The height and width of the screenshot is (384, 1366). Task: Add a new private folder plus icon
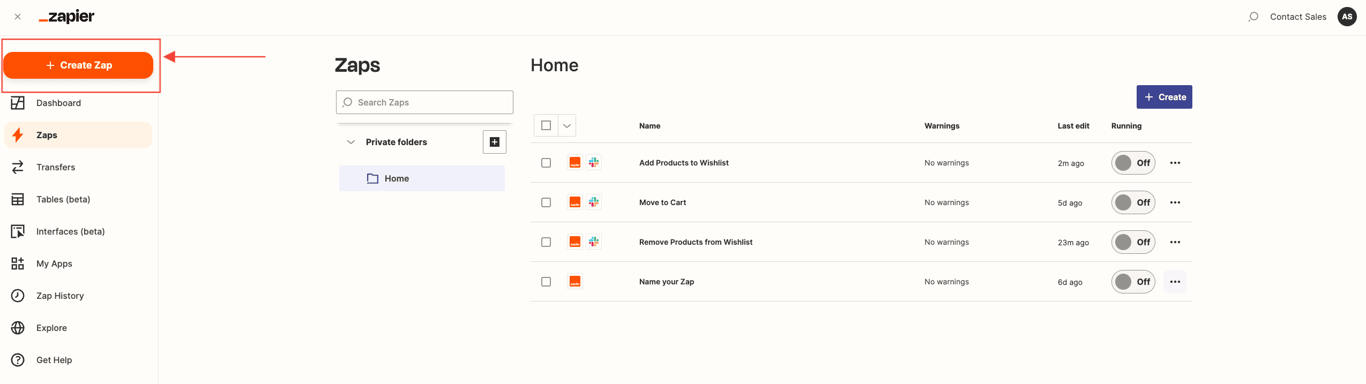(x=494, y=142)
